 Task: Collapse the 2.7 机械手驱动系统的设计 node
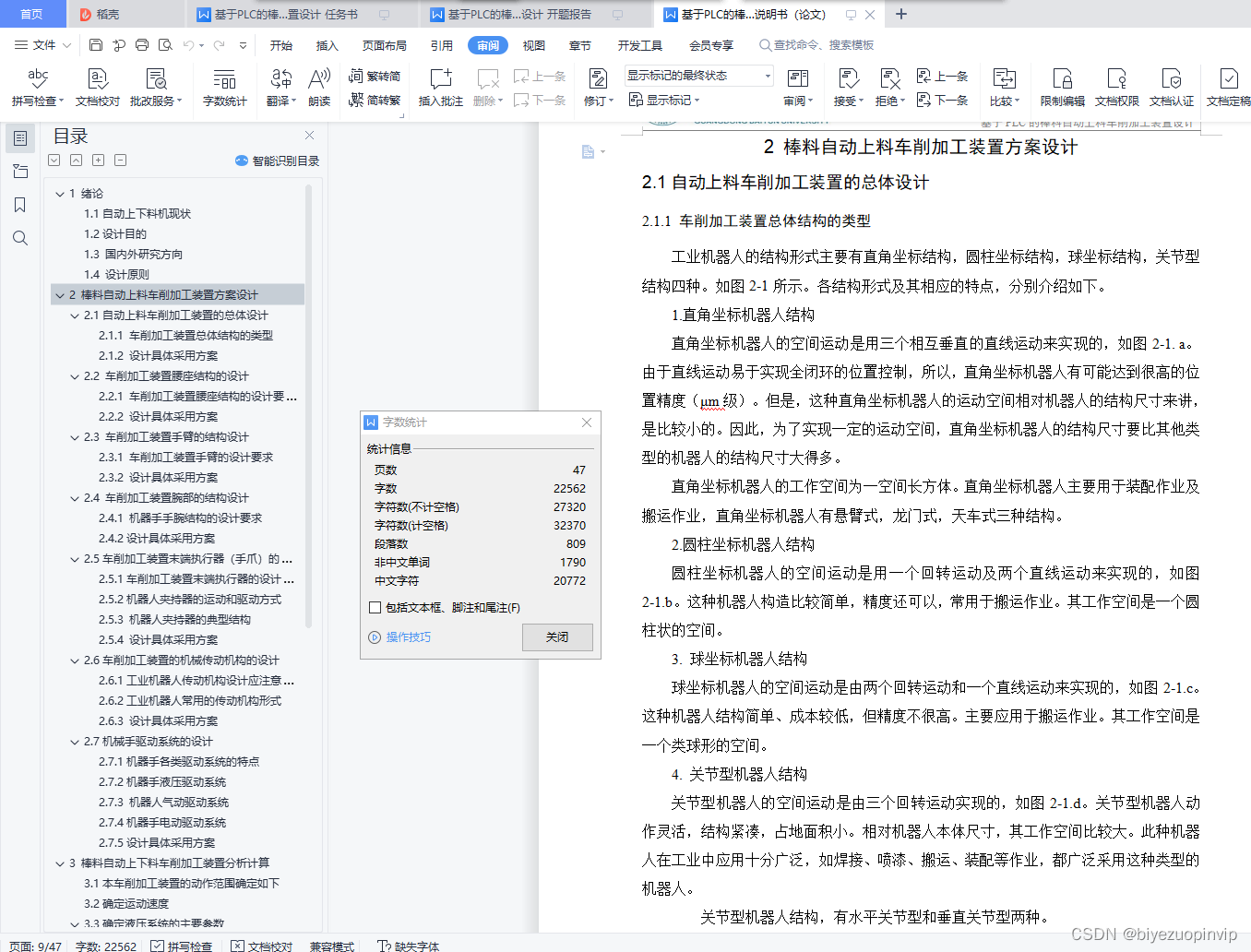75,742
